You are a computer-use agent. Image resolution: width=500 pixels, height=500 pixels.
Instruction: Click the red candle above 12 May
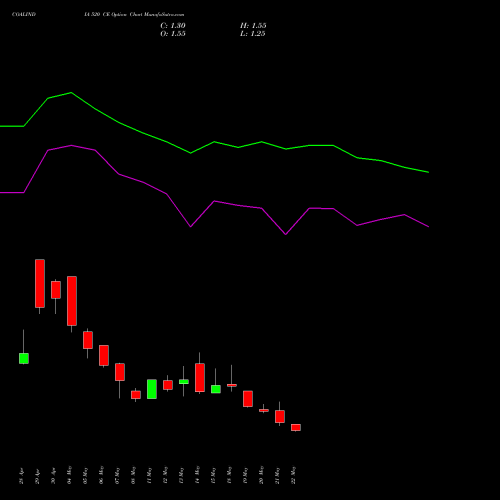(168, 385)
